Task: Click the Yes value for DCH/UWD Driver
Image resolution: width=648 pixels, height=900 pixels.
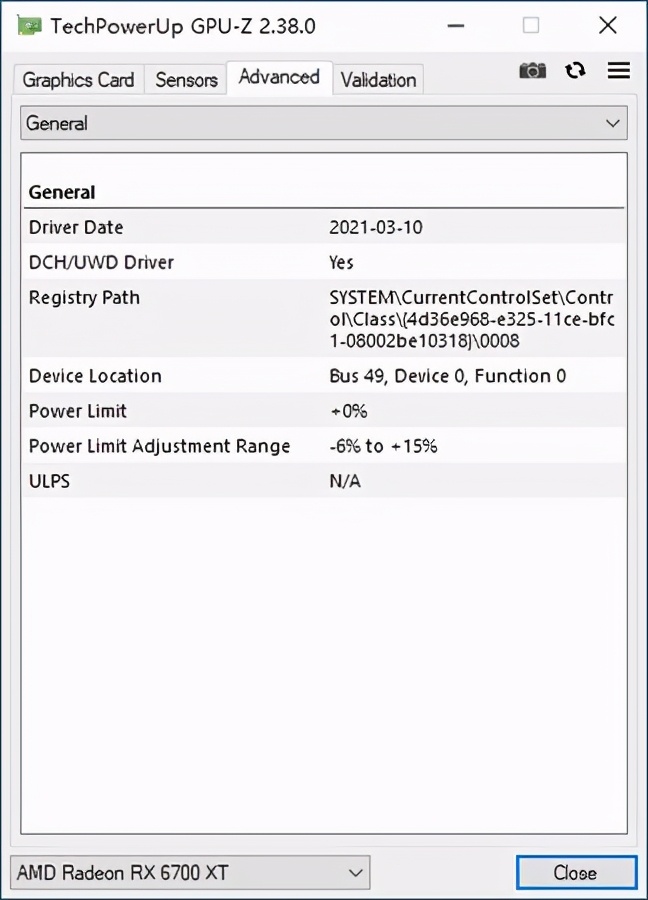Action: [341, 262]
